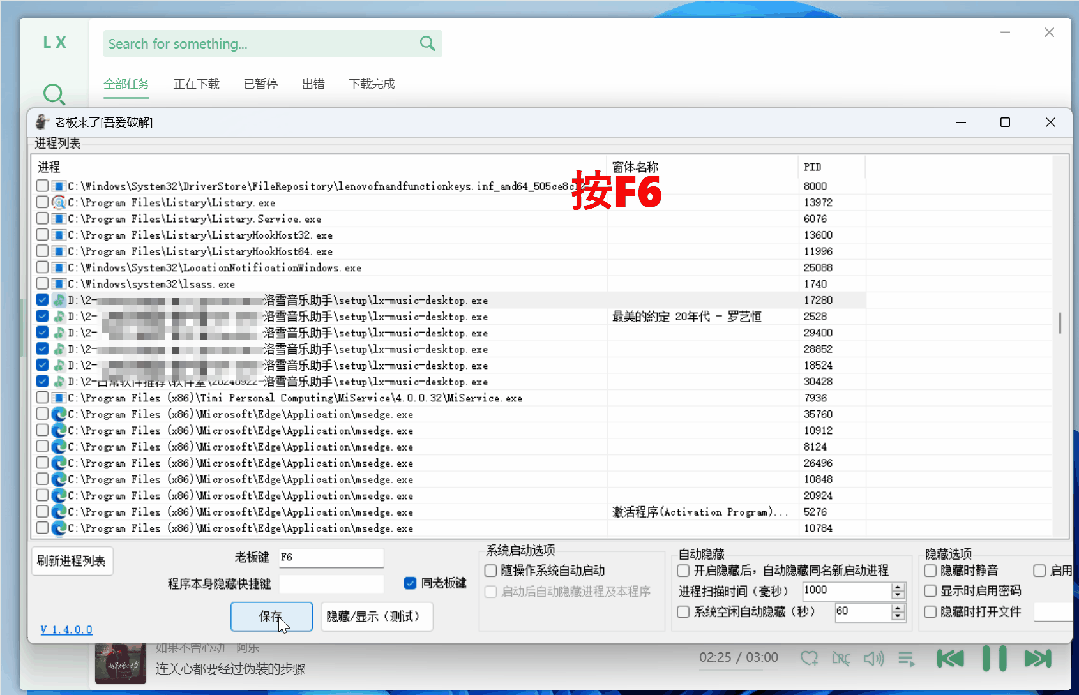
Task: Toggle the 同老板键 checkbox
Action: [410, 583]
